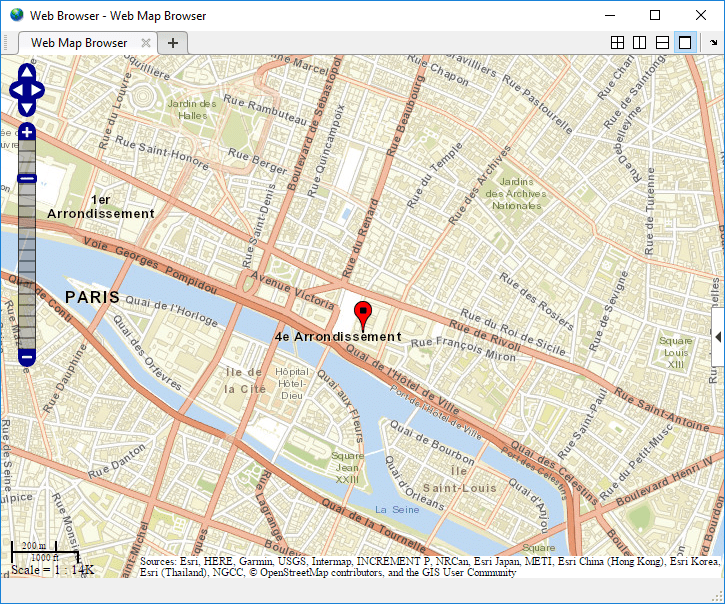Expand the collapsed right side panel
This screenshot has width=725, height=604.
pyautogui.click(x=718, y=337)
